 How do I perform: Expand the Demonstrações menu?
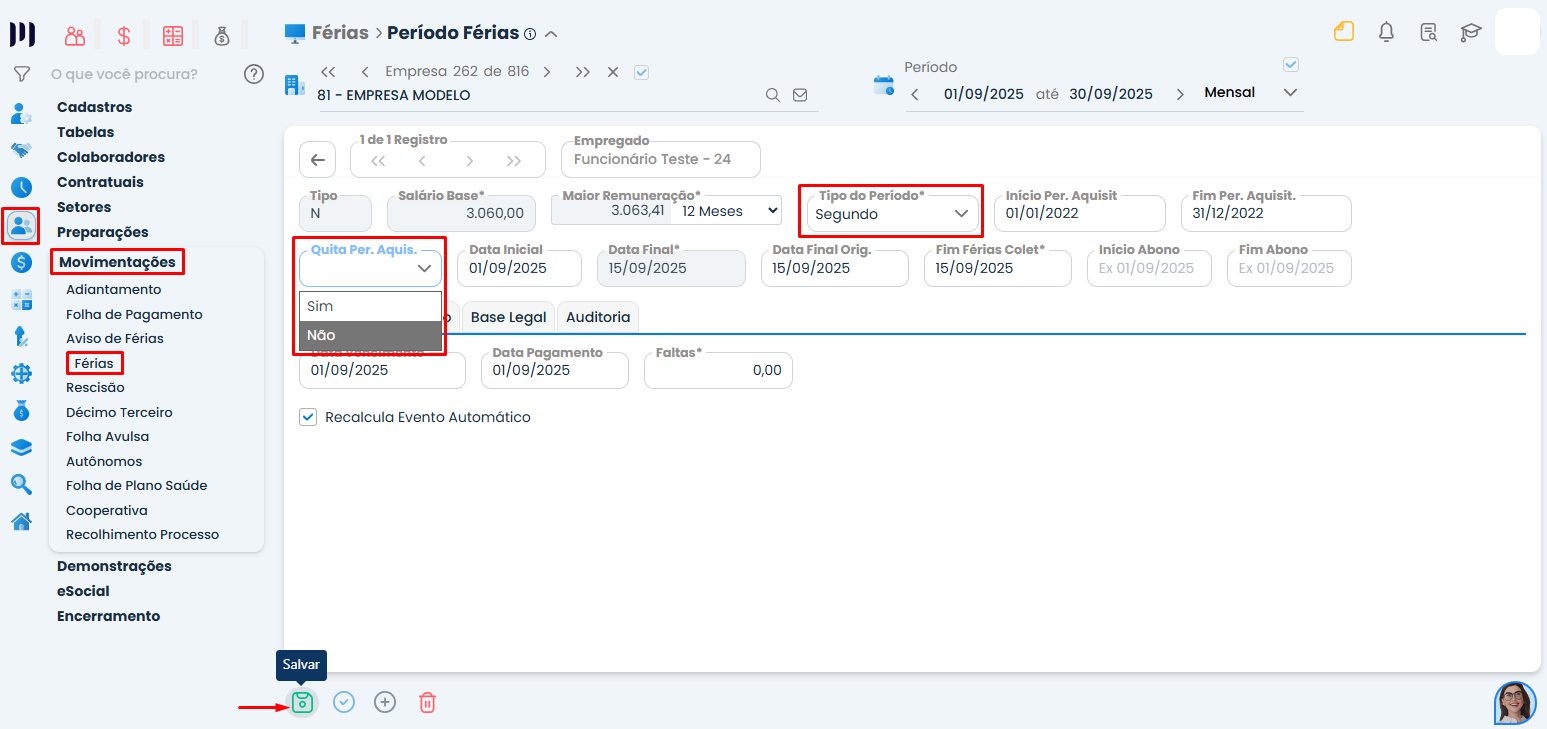114,566
